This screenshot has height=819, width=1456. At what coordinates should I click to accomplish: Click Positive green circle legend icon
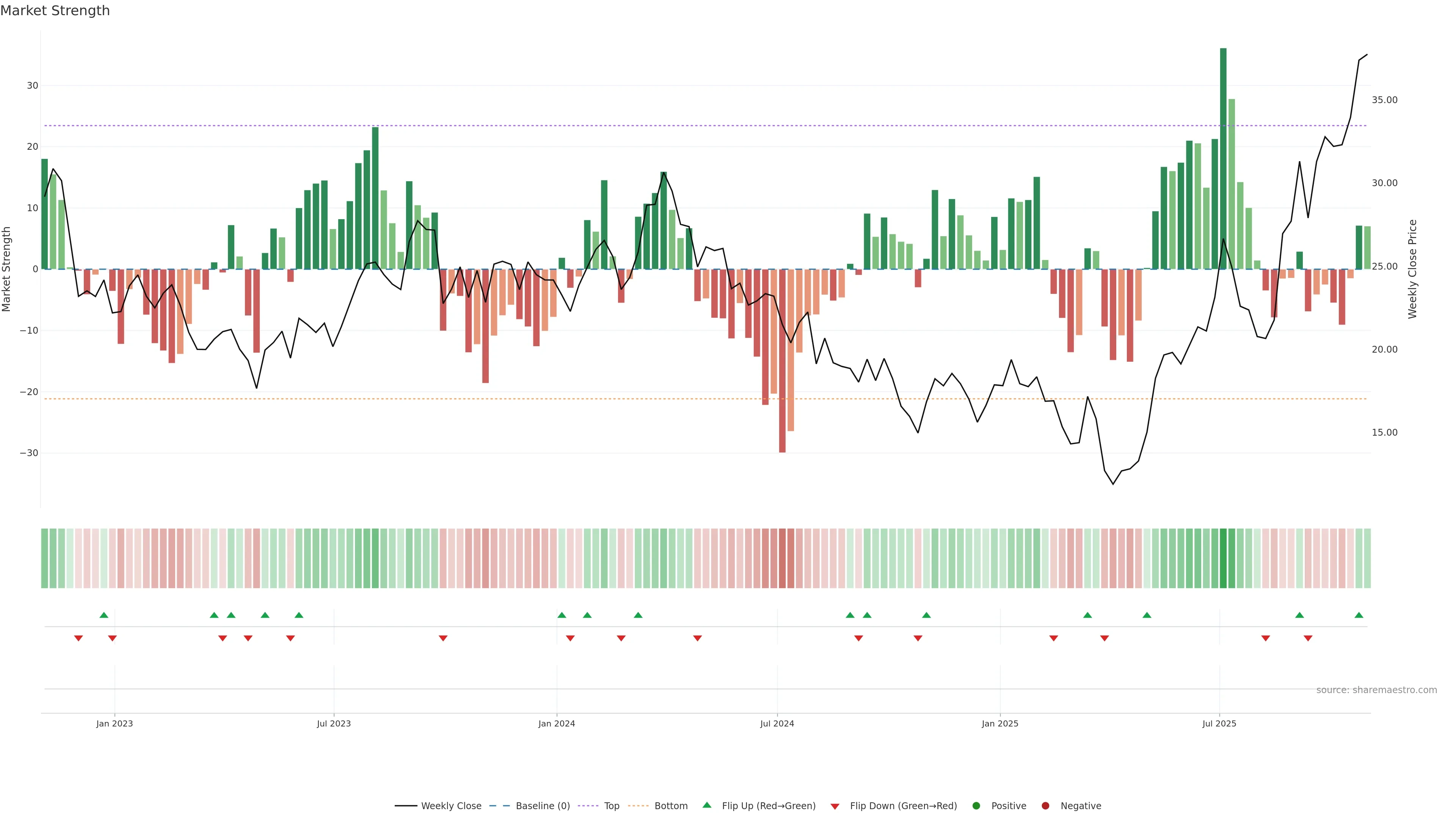click(x=976, y=805)
